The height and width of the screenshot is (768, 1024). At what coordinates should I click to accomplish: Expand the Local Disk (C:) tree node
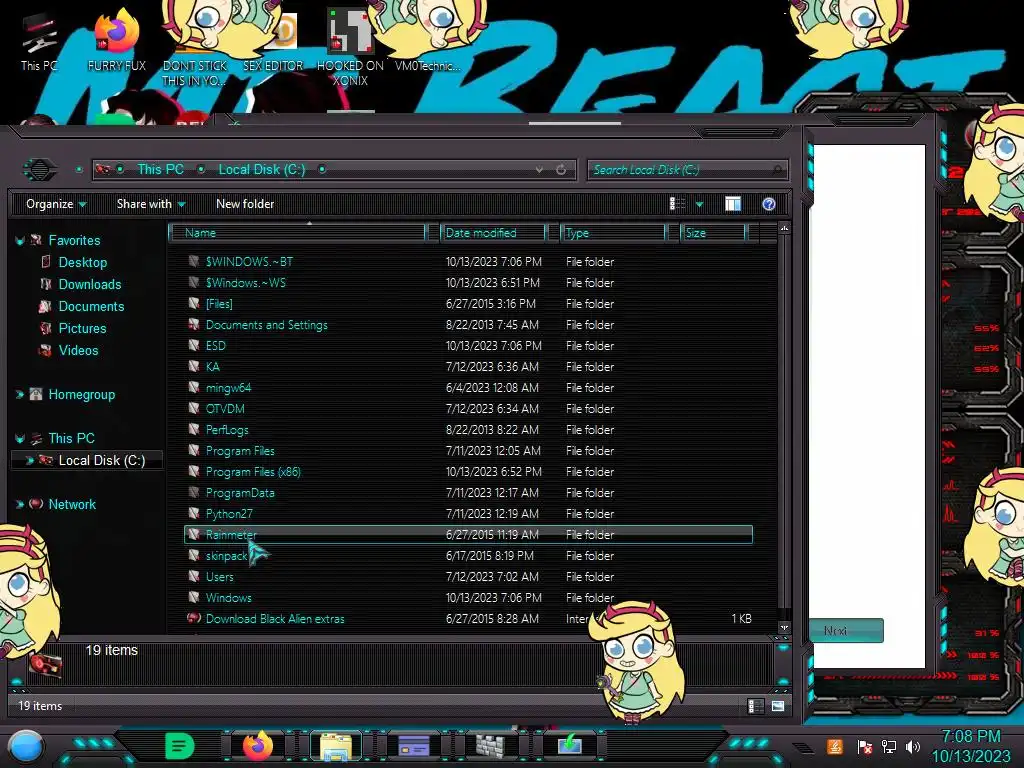click(29, 460)
